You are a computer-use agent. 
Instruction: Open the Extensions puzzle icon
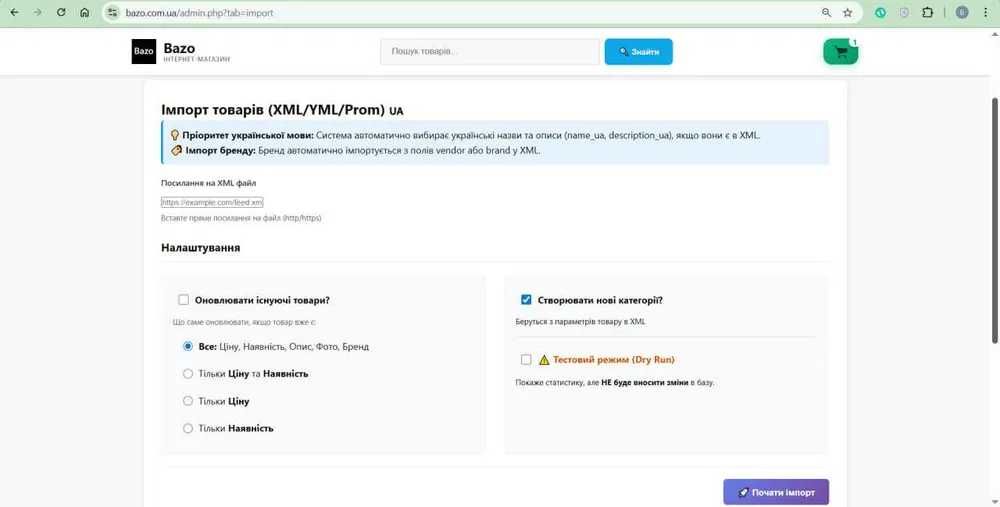click(x=927, y=12)
